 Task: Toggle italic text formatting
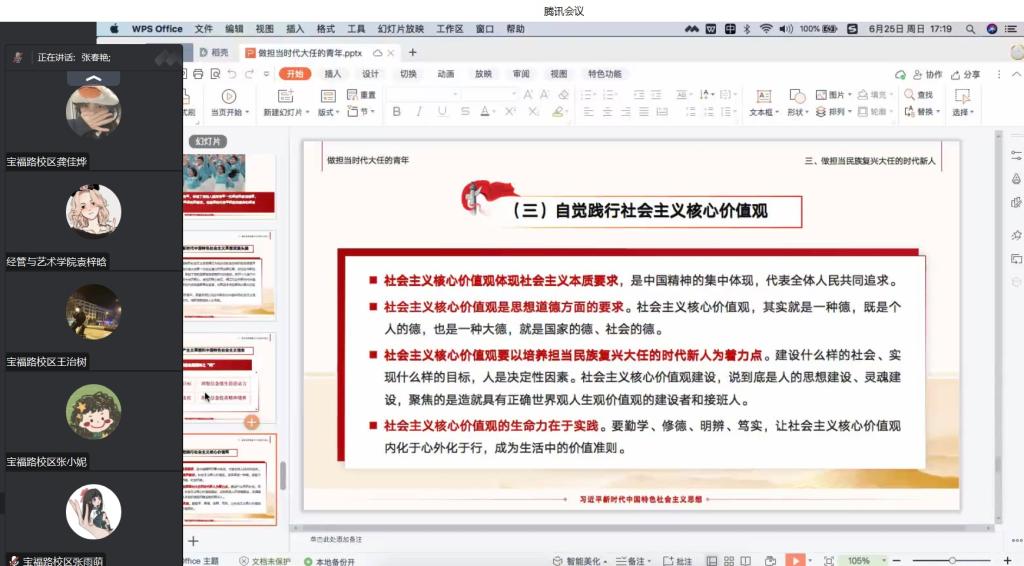(418, 112)
